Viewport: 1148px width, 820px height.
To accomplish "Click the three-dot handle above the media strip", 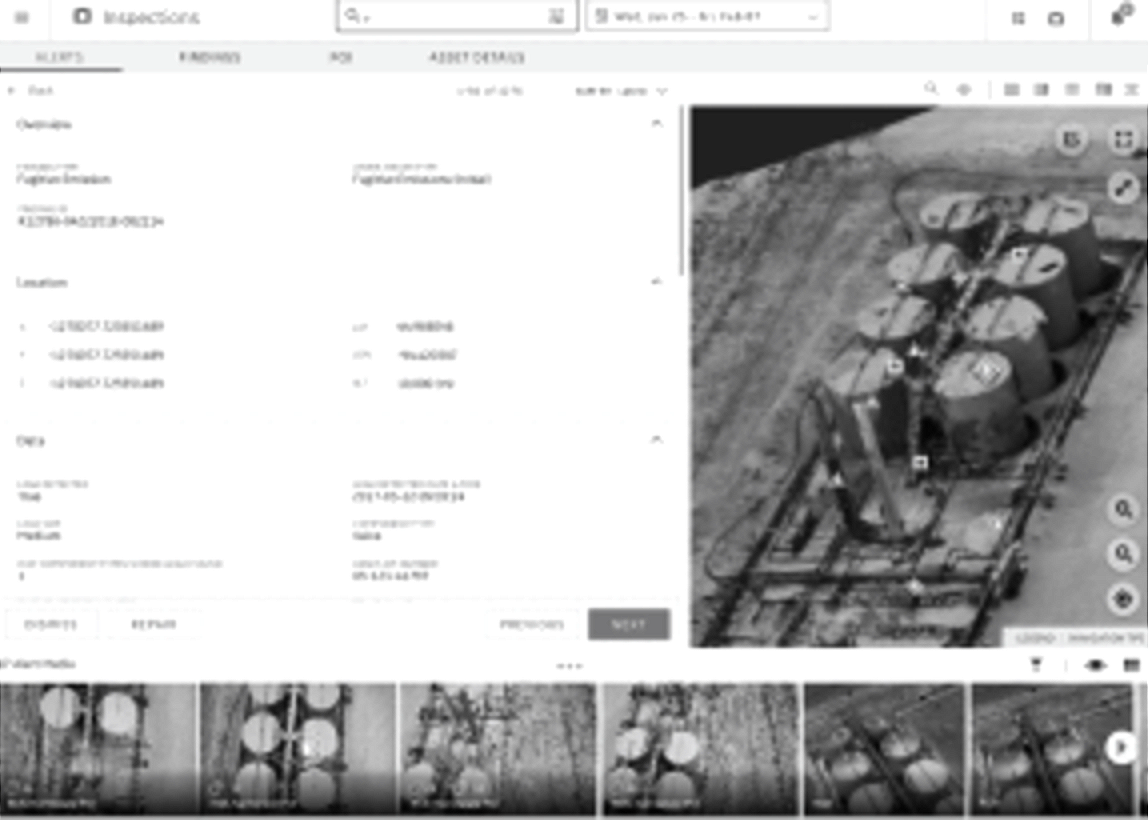I will pyautogui.click(x=569, y=666).
